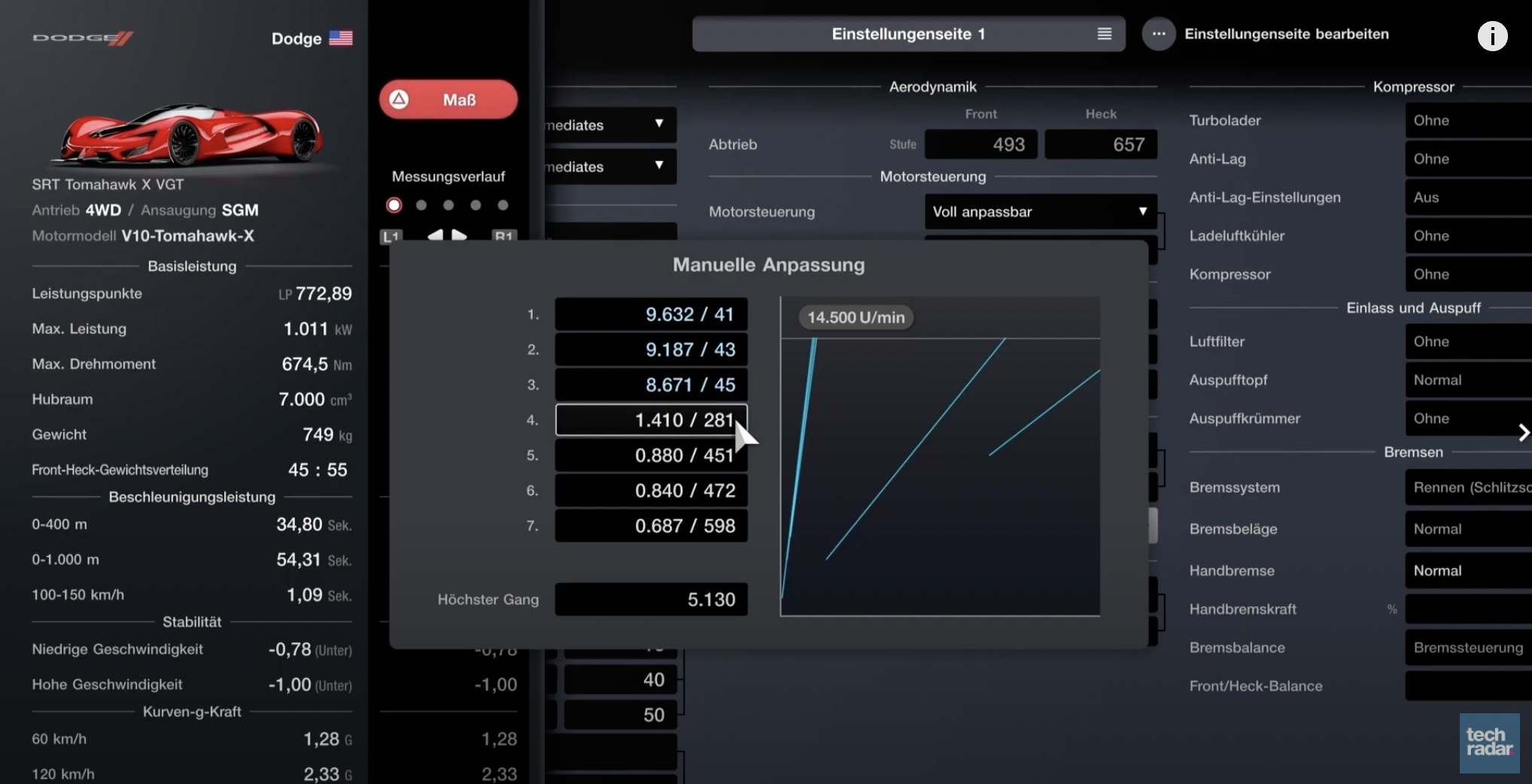Open the Turbolader Ohne selector
The width and height of the screenshot is (1532, 784).
pyautogui.click(x=1468, y=120)
